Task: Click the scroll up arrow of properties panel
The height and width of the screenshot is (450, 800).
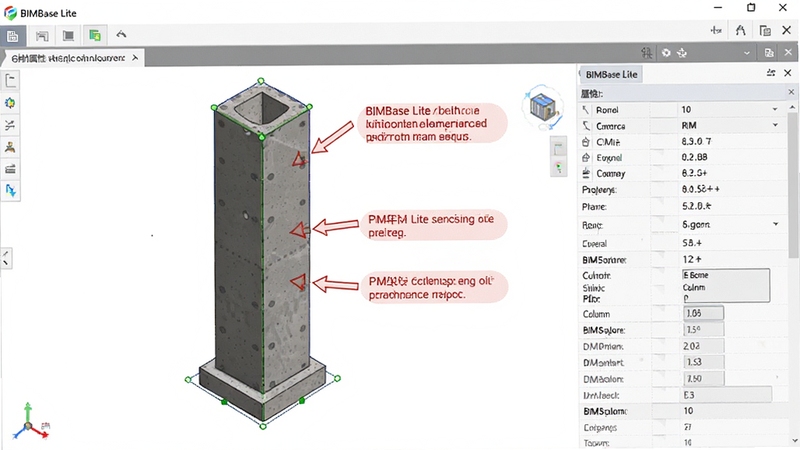Action: (x=792, y=107)
